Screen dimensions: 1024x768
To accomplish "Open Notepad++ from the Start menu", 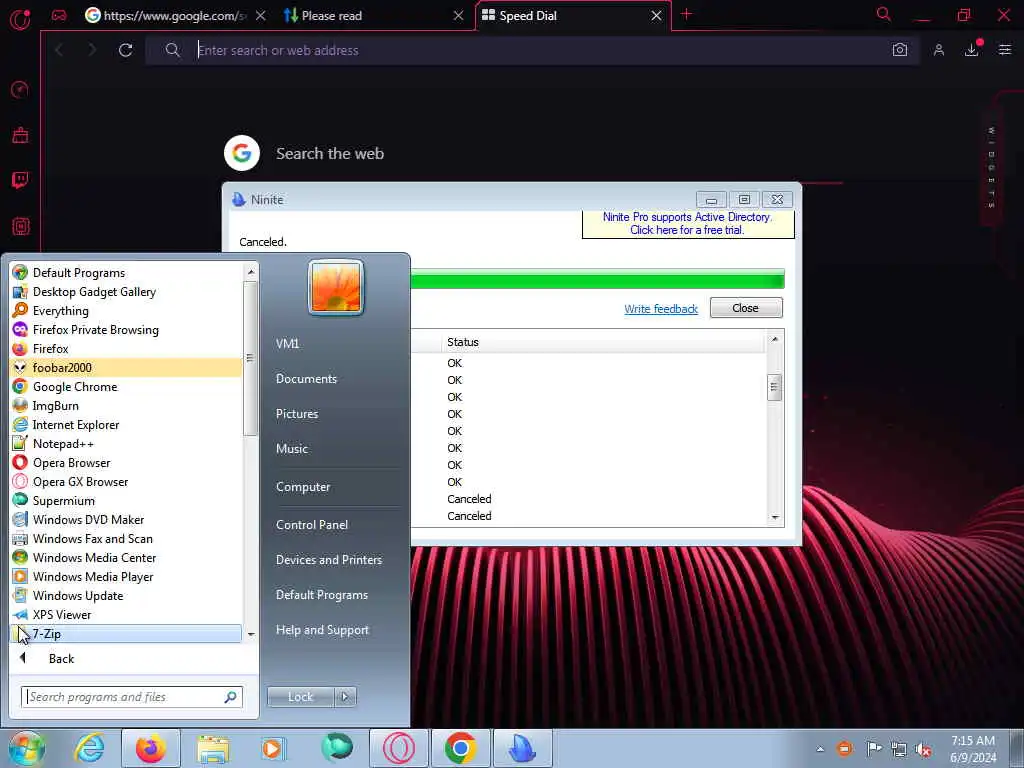I will click(x=127, y=443).
